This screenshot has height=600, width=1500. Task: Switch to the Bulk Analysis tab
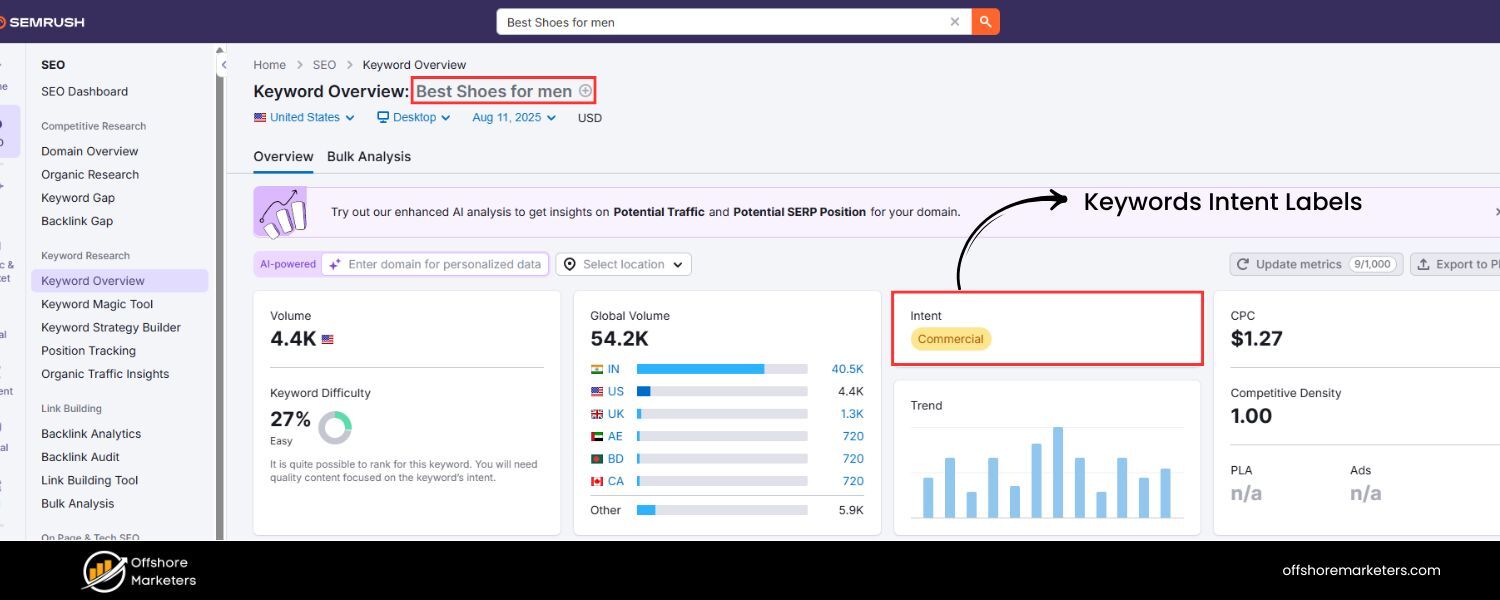click(368, 156)
